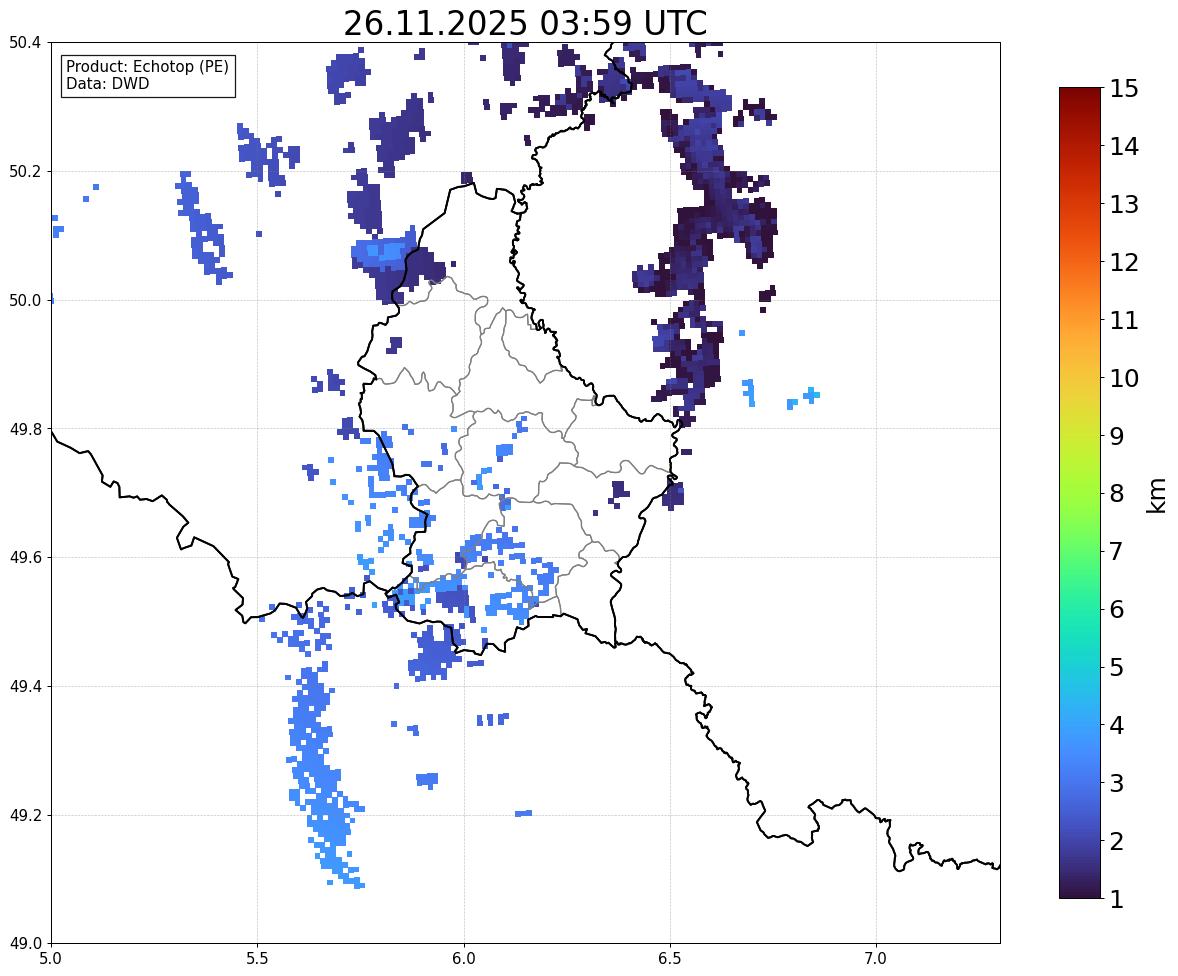Screen dimensions: 1178x976
Task: Click the colorbar label 9
Action: point(1116,436)
